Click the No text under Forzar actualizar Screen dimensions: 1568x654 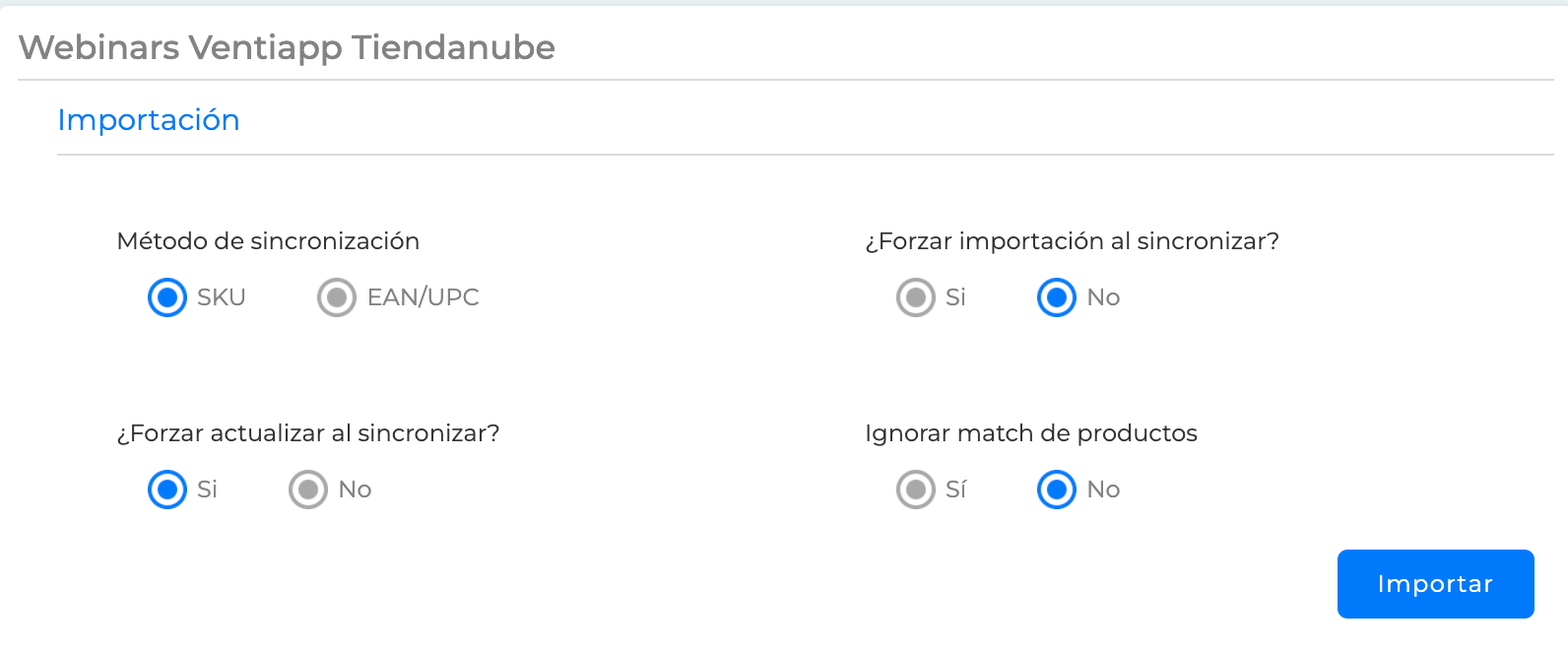click(x=356, y=490)
